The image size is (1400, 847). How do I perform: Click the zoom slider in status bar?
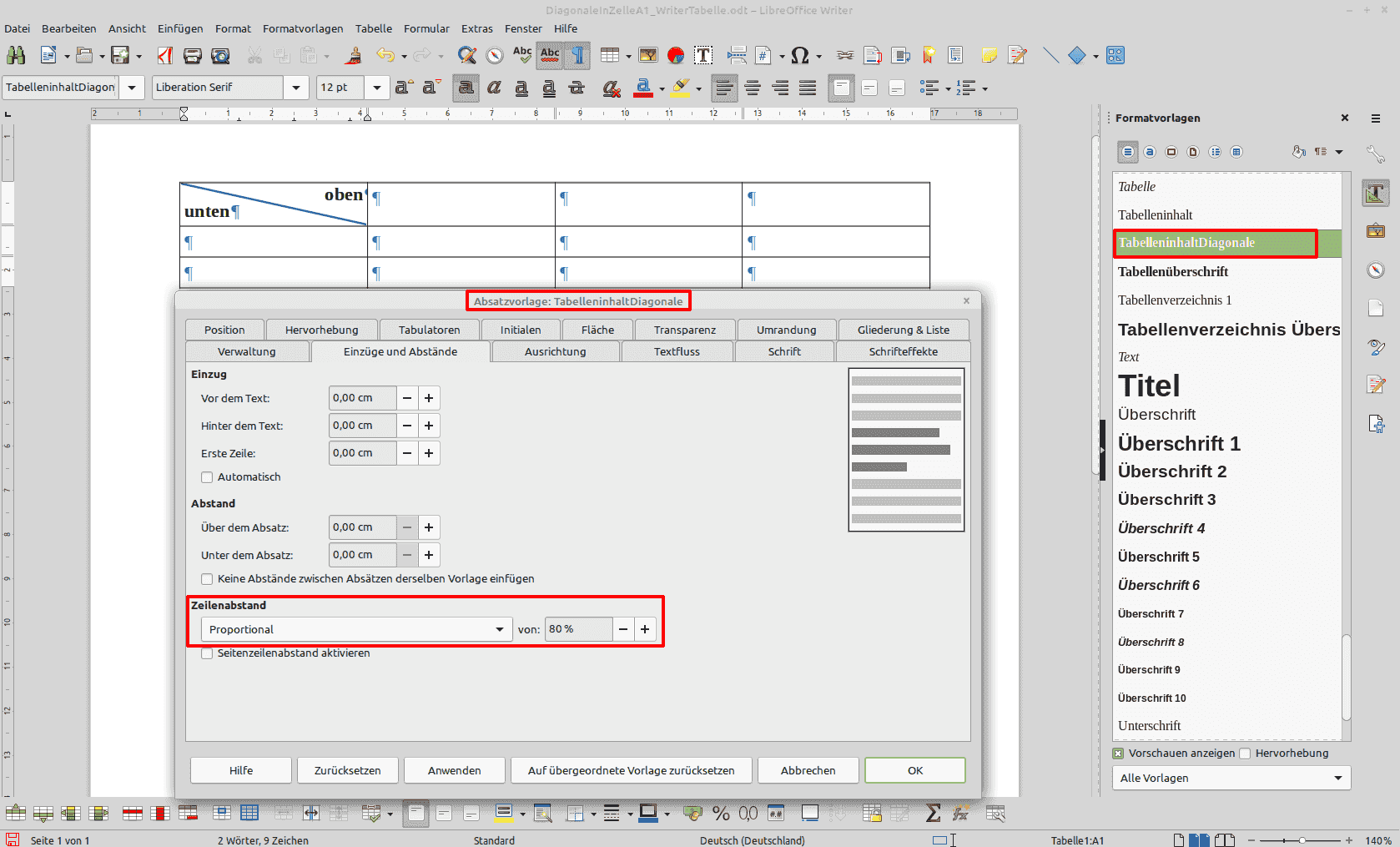[x=1302, y=840]
